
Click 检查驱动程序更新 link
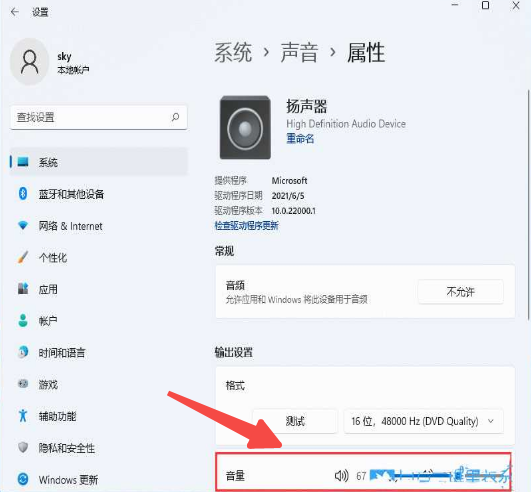[x=247, y=226]
